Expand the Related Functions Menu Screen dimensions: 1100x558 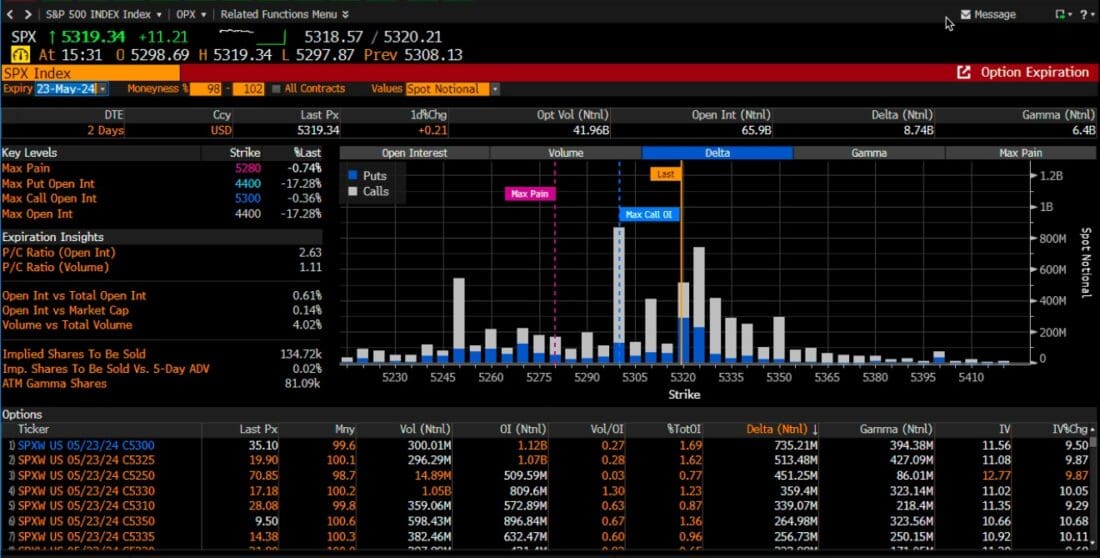coord(285,15)
